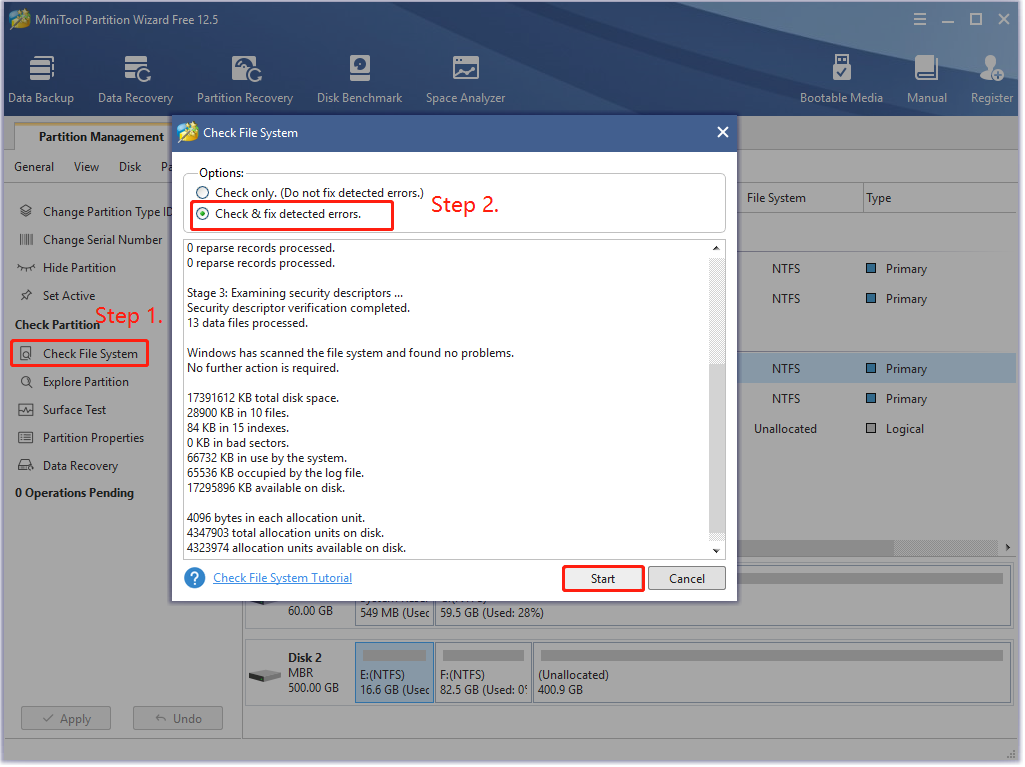Screen dimensions: 1025x767
Task: Click the Change Serial Number barcode icon
Action: 25,239
